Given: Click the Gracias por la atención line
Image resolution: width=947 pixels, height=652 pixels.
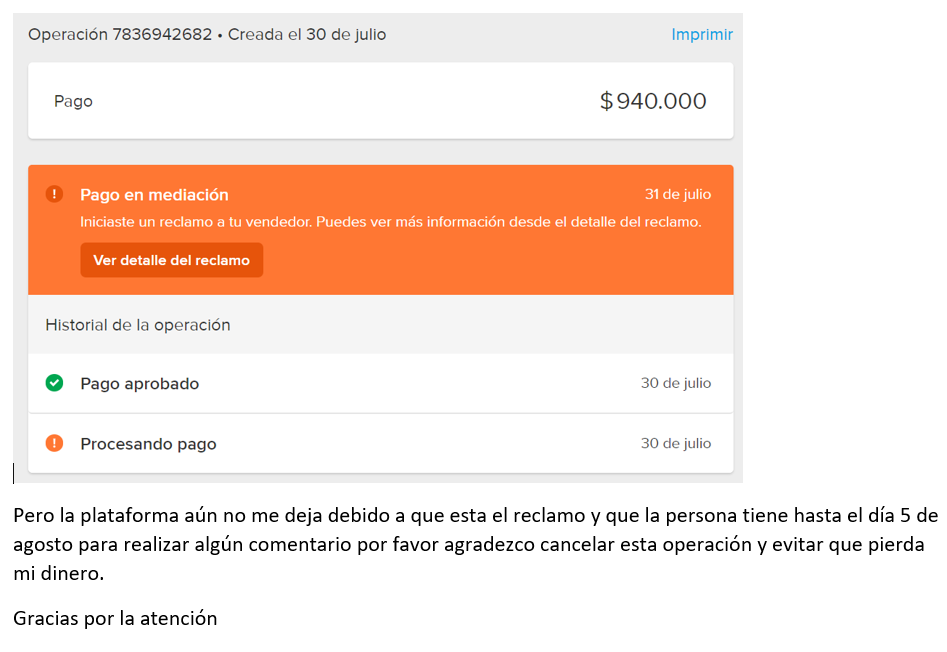Looking at the screenshot, I should [x=115, y=618].
